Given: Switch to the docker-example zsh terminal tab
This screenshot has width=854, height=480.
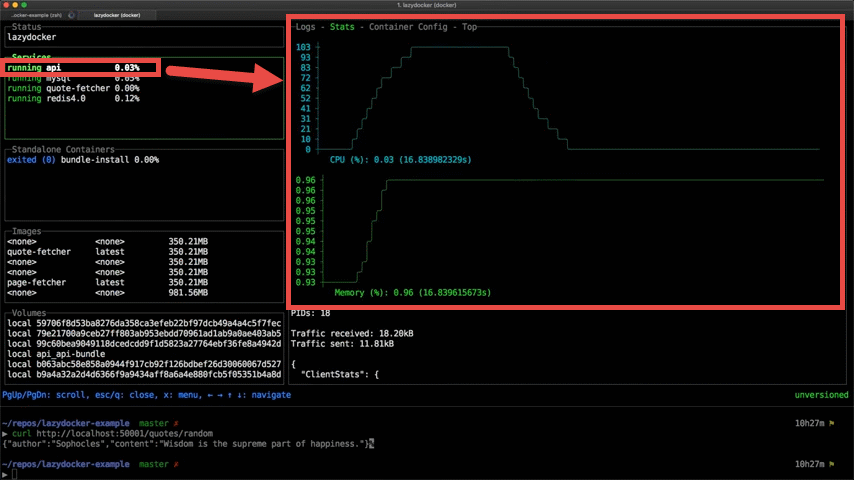Looking at the screenshot, I should 33,17.
